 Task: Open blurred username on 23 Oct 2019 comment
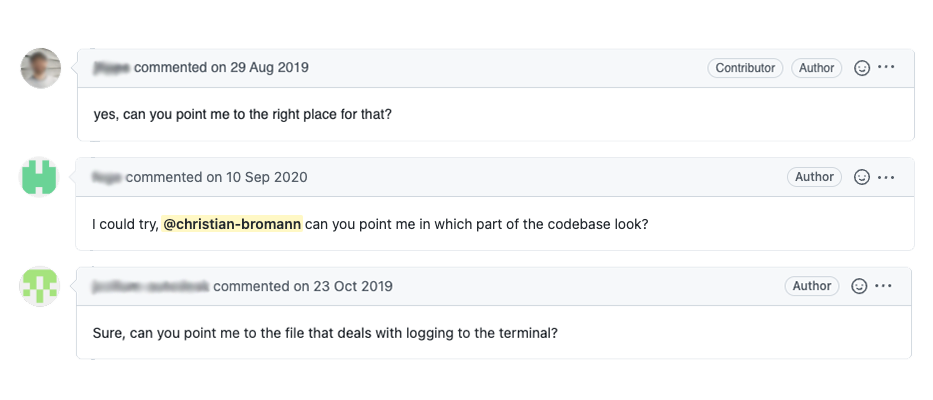[x=151, y=286]
